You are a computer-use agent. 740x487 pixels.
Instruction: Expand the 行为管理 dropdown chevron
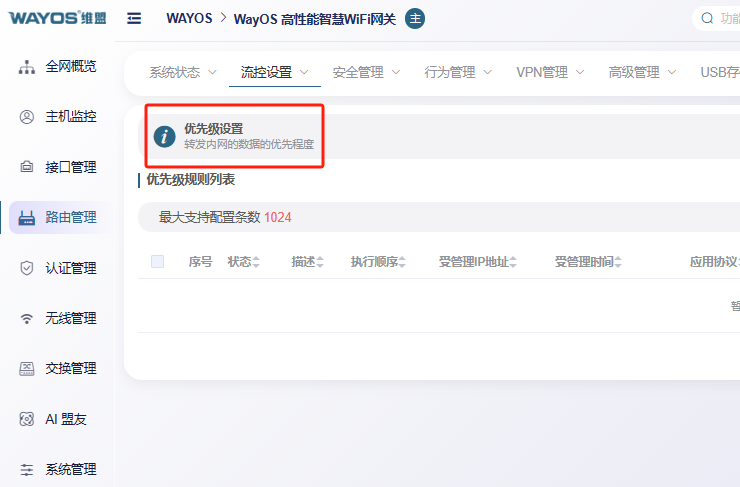click(488, 72)
